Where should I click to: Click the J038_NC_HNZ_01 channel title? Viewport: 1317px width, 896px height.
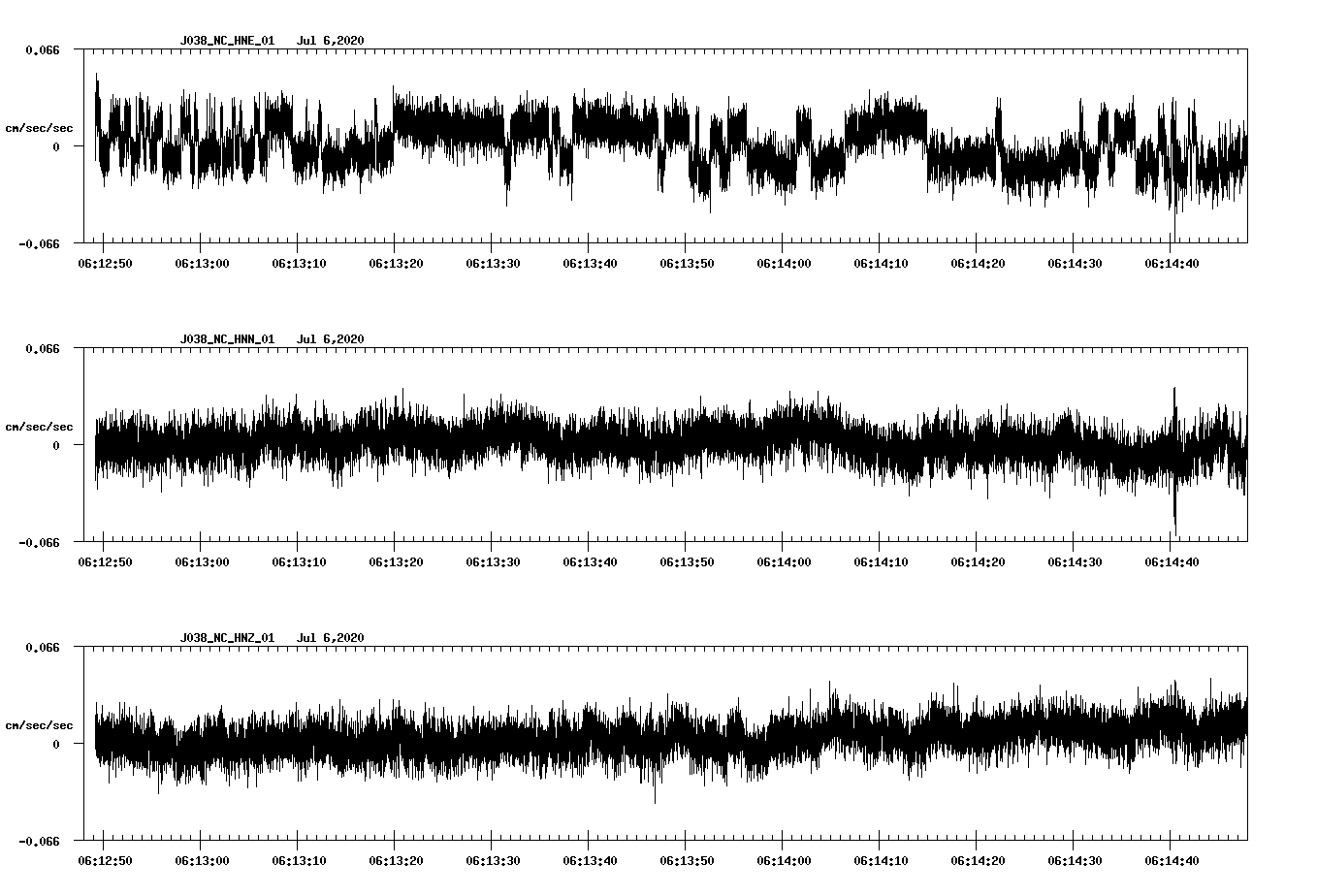pos(227,638)
